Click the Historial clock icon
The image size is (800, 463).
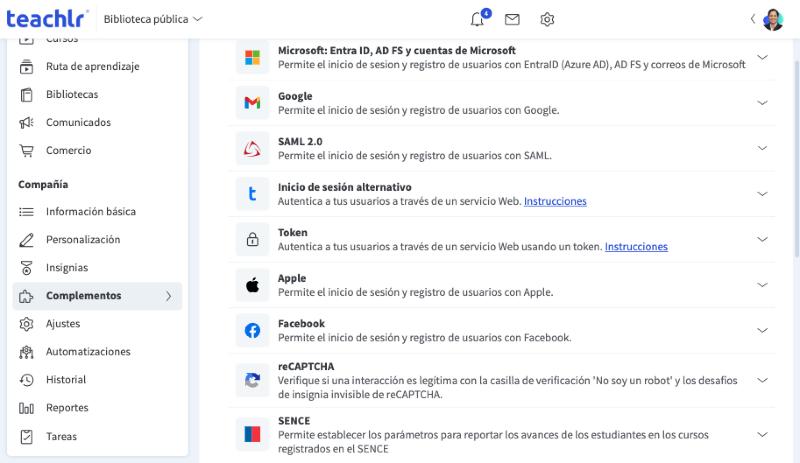[x=26, y=380]
